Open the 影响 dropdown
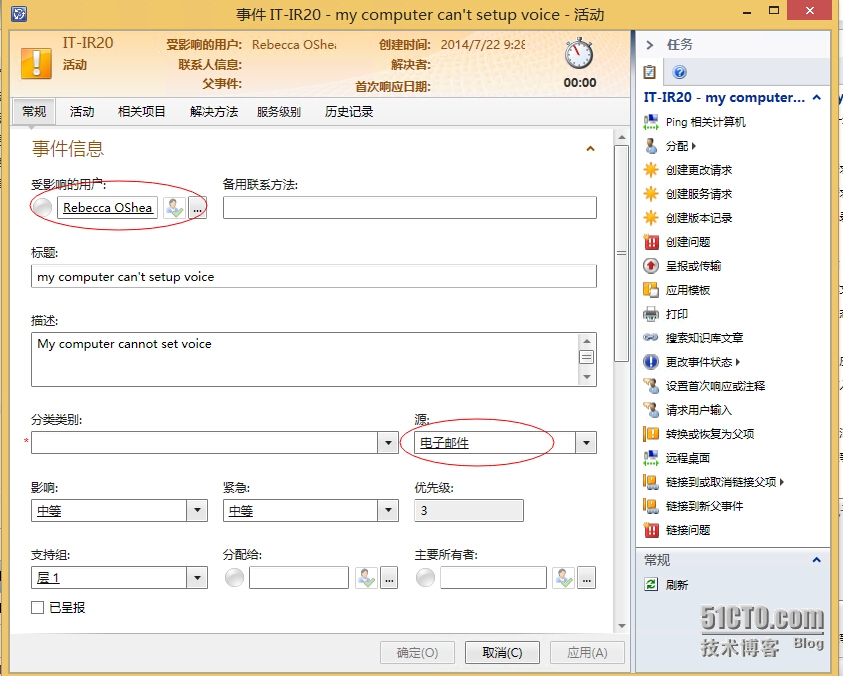 tap(197, 510)
